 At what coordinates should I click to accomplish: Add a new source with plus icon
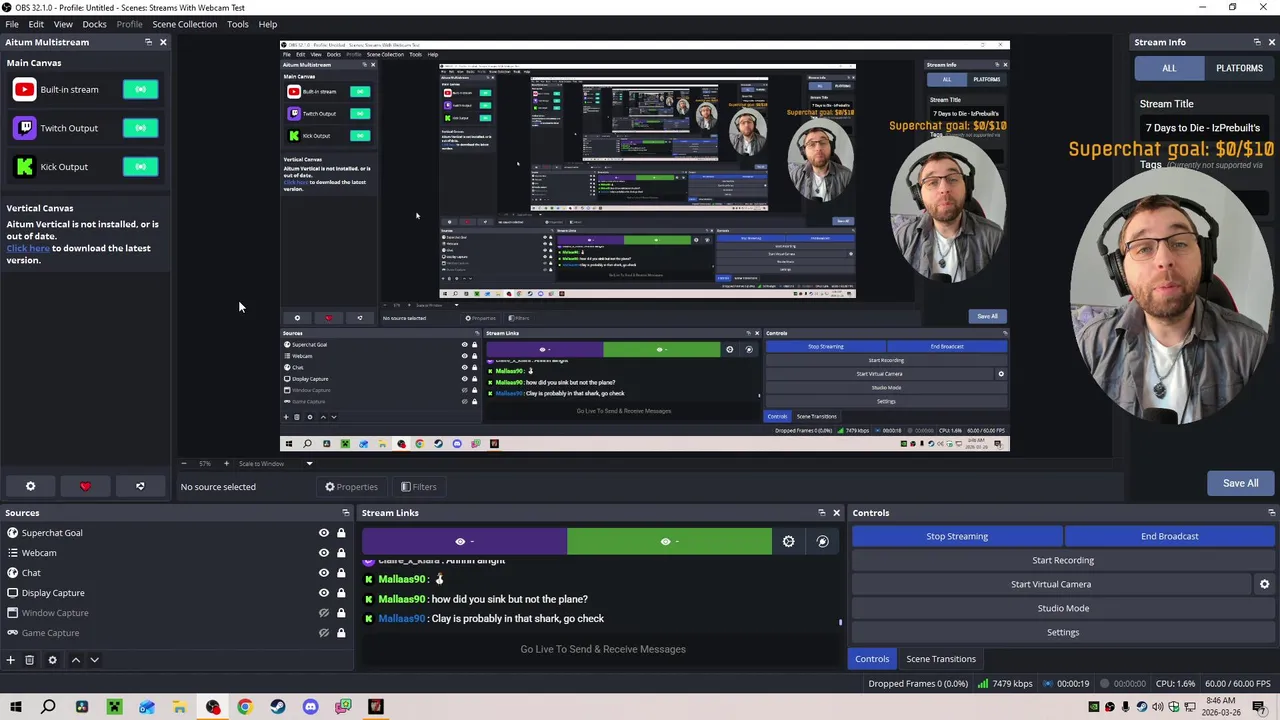pyautogui.click(x=10, y=660)
